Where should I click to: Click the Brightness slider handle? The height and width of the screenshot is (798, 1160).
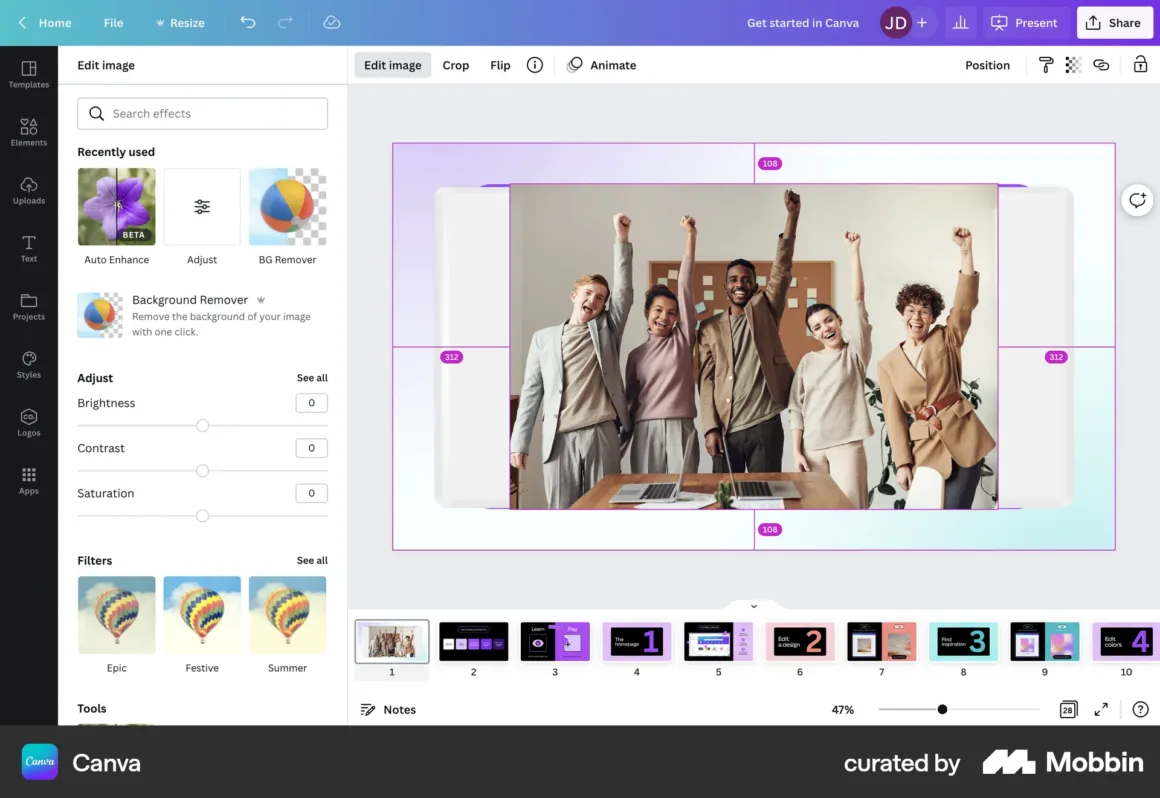click(x=202, y=426)
